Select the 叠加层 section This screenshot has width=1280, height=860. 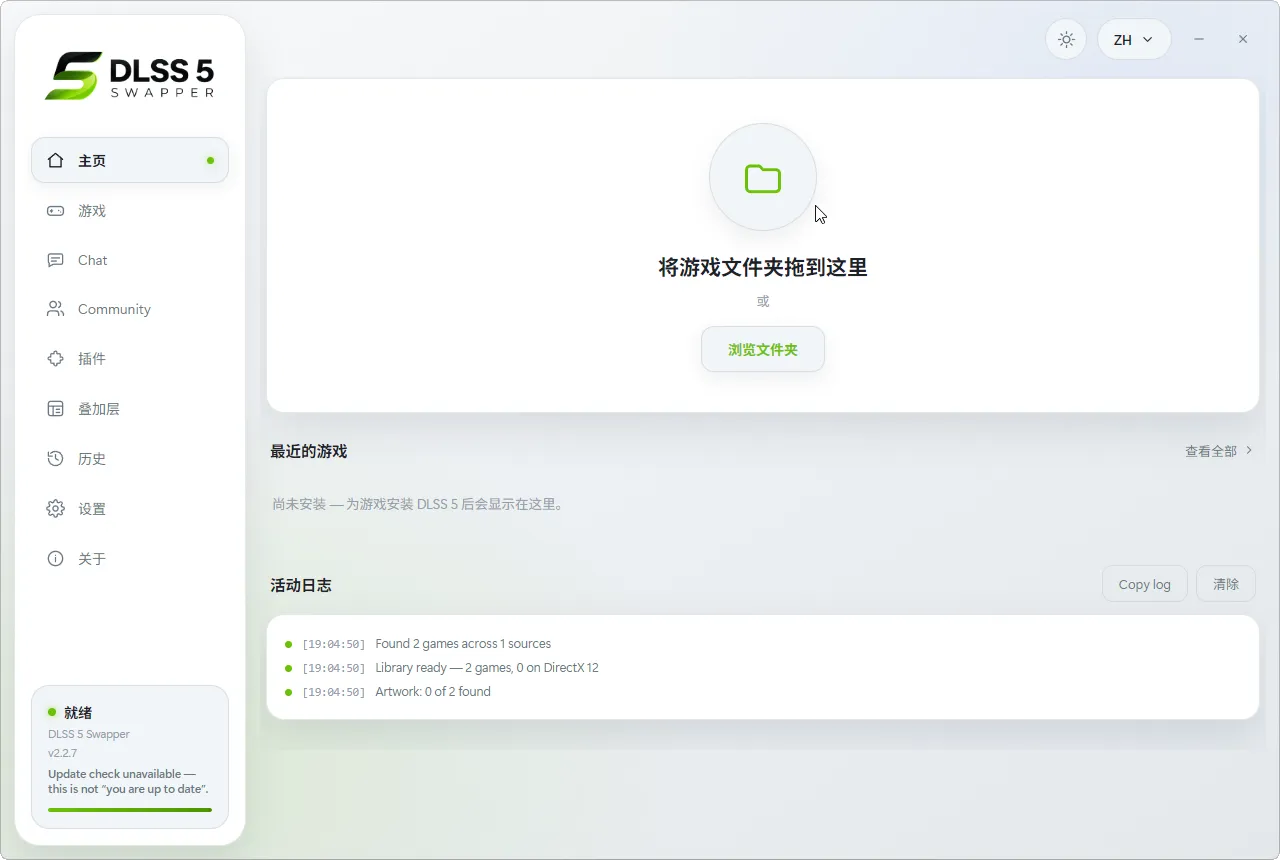130,409
